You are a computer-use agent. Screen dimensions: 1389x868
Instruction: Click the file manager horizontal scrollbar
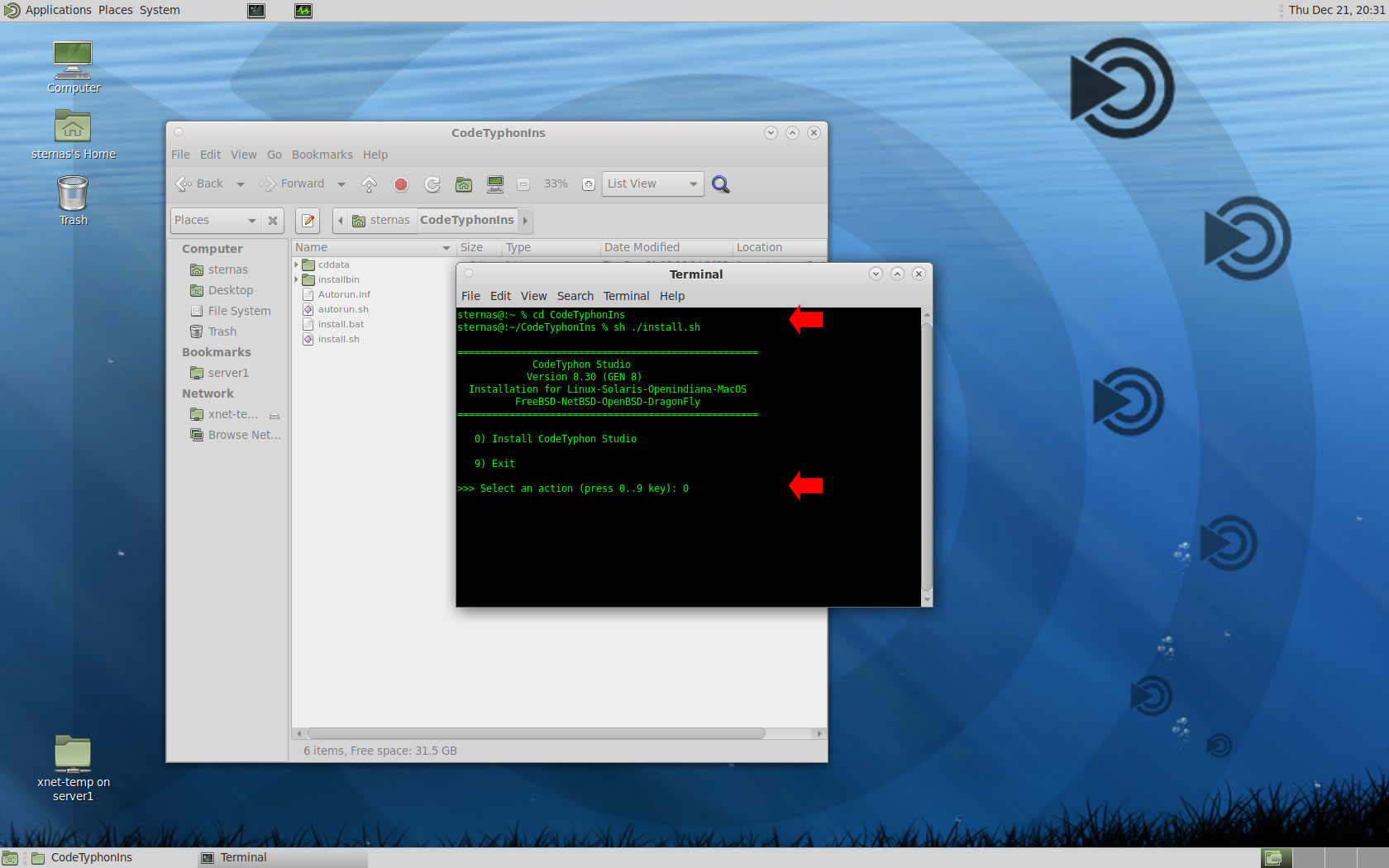pyautogui.click(x=536, y=734)
